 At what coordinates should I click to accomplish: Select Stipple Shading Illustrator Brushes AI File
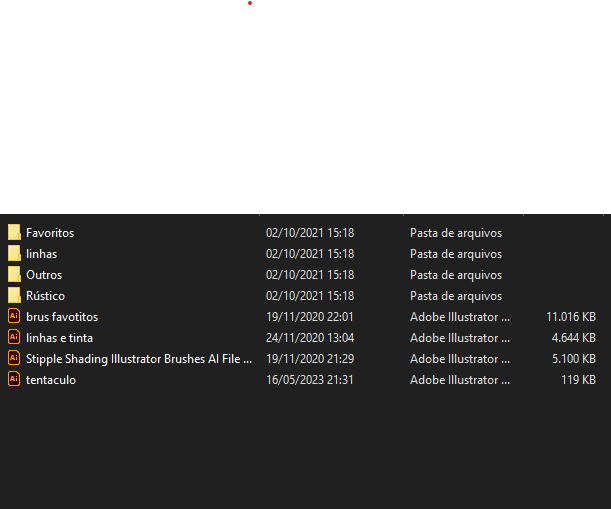pyautogui.click(x=139, y=359)
